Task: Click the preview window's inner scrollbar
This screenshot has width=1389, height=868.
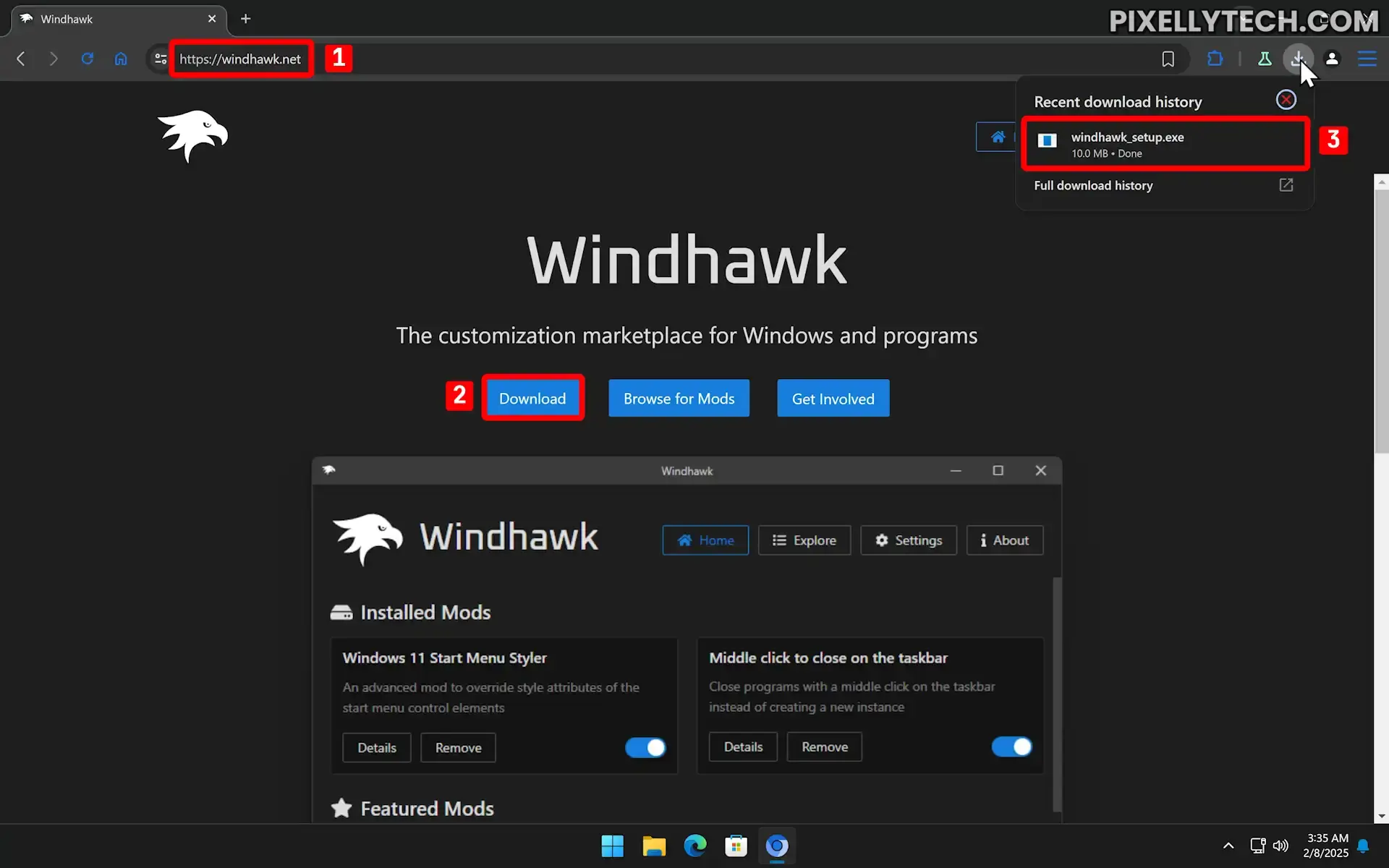Action: [x=1057, y=694]
